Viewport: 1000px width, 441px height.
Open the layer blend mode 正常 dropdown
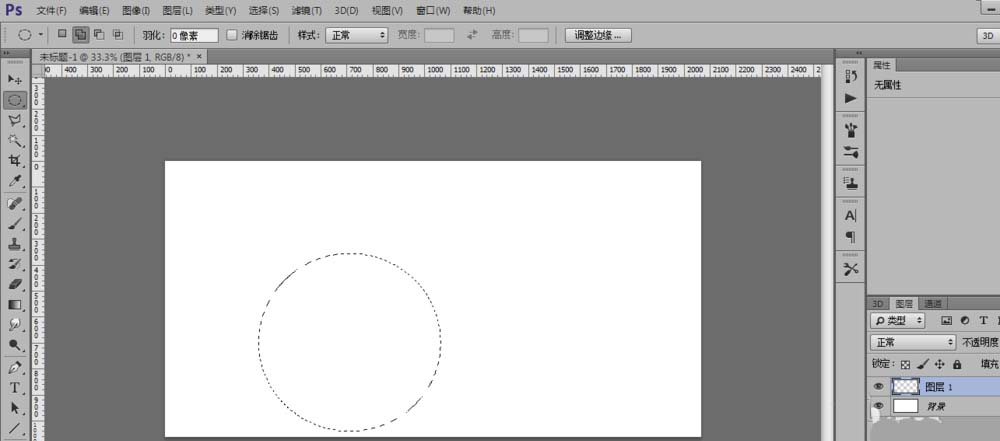(913, 342)
